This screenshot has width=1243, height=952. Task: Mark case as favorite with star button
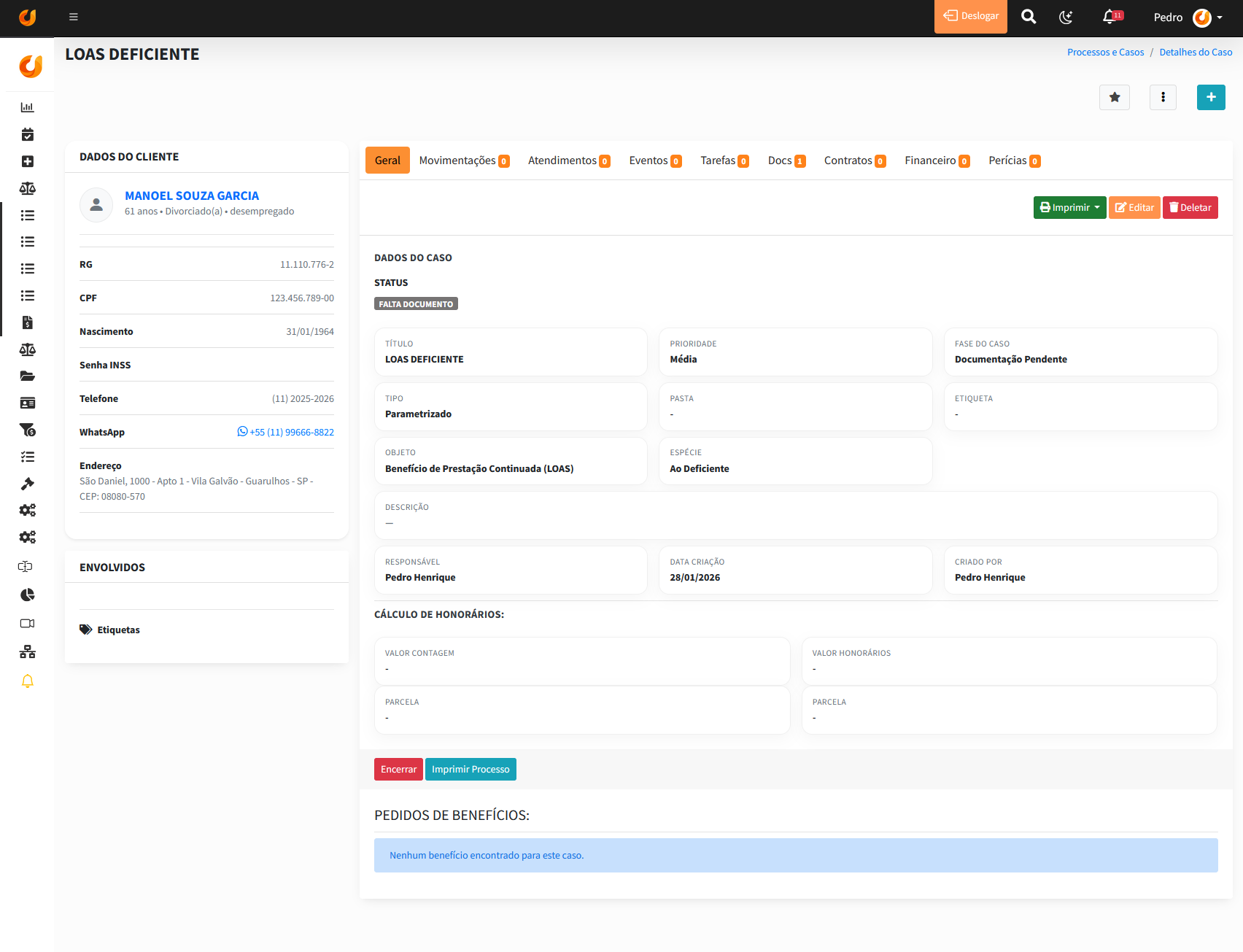1114,97
